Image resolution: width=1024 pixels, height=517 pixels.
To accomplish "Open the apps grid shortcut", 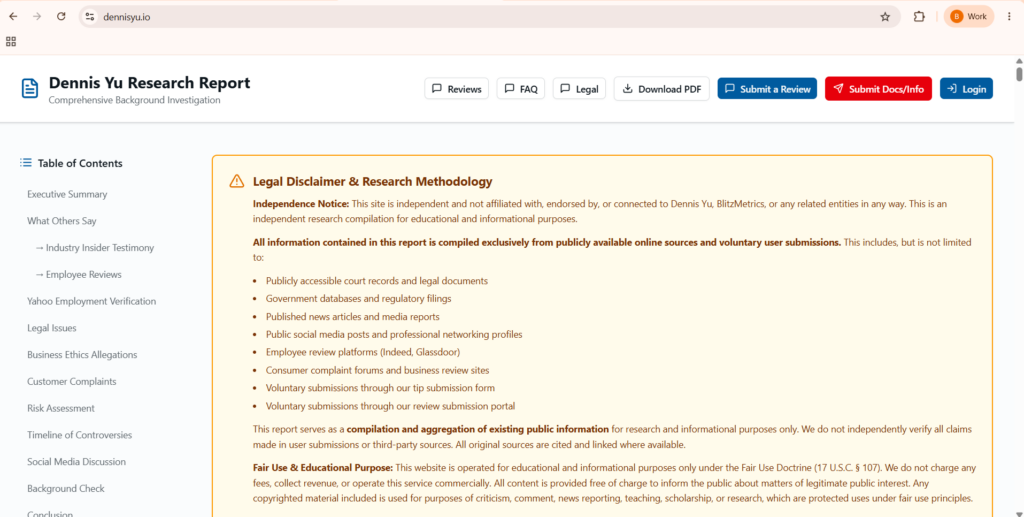I will (11, 42).
